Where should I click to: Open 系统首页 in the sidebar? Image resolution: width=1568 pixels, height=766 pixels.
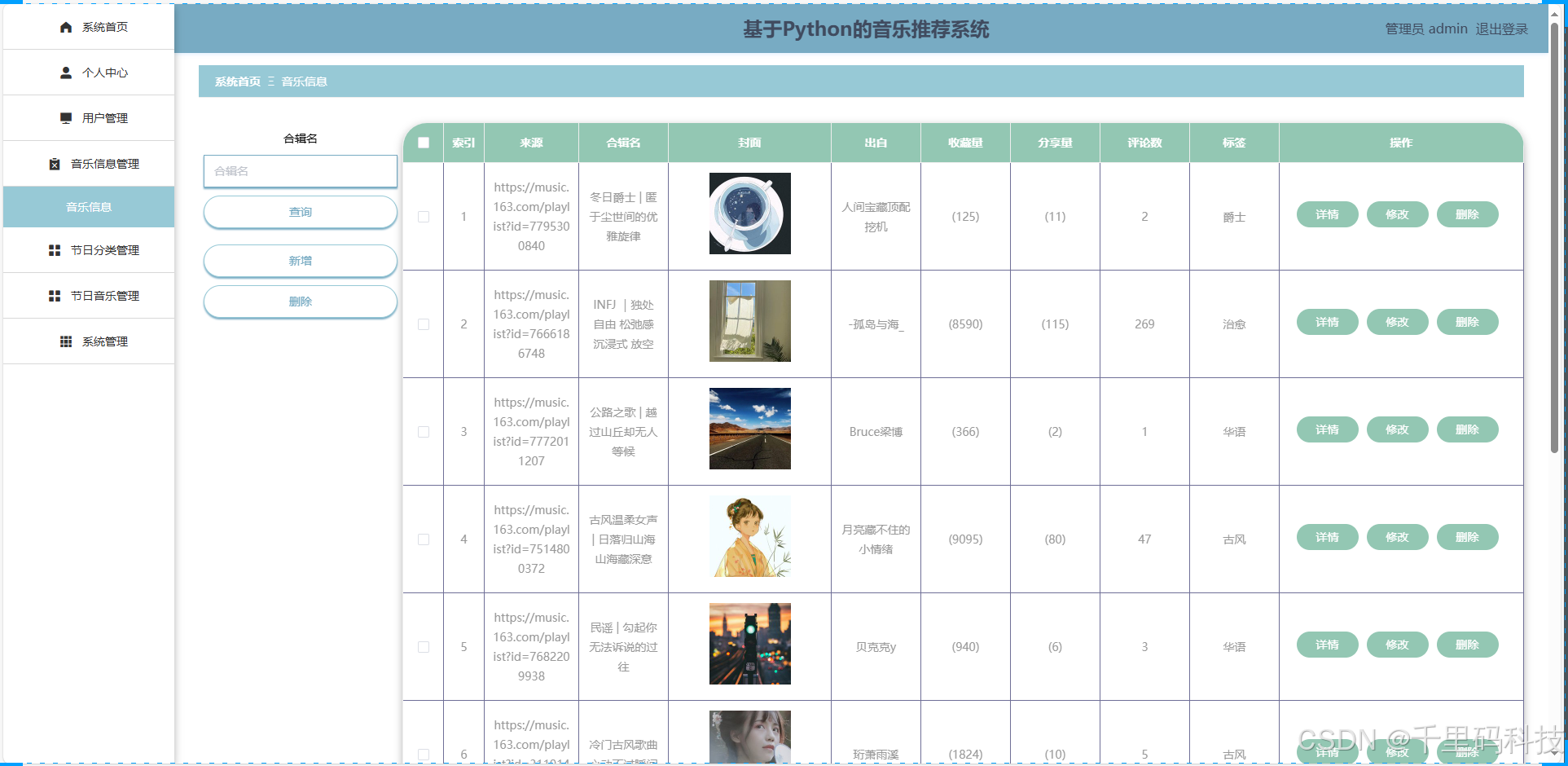coord(89,27)
